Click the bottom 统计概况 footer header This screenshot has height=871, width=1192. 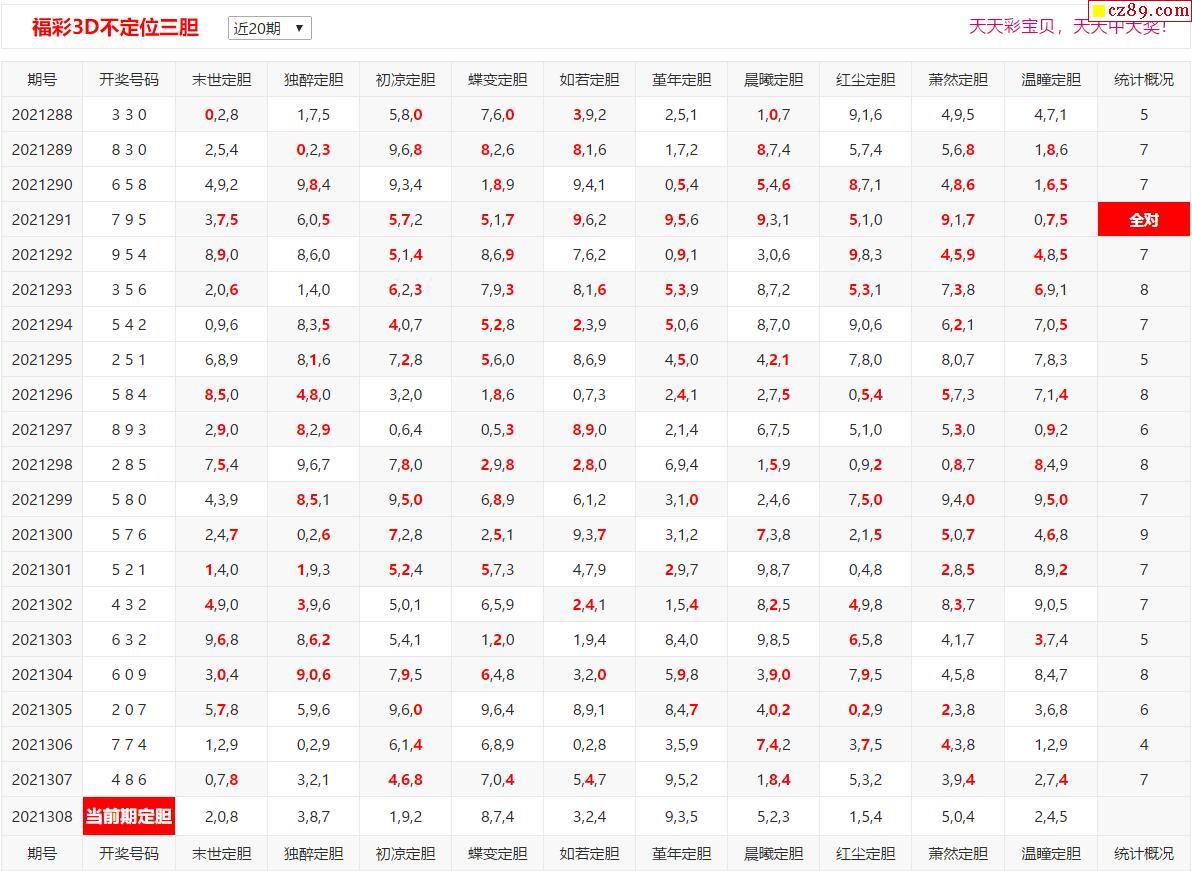click(x=1143, y=853)
